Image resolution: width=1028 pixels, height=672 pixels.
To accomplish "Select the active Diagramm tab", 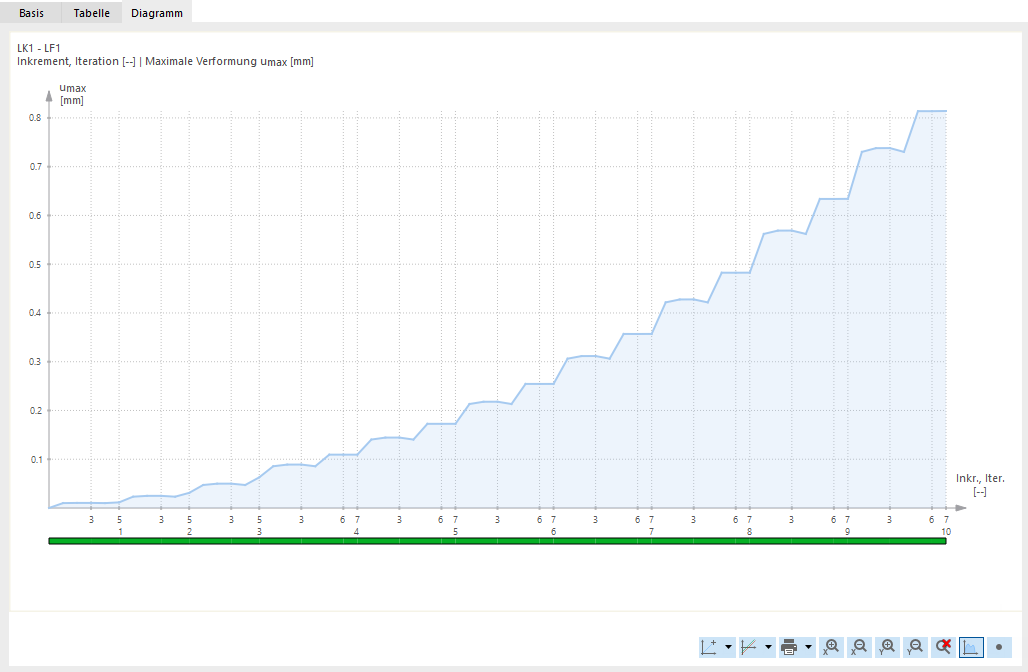I will tap(156, 13).
